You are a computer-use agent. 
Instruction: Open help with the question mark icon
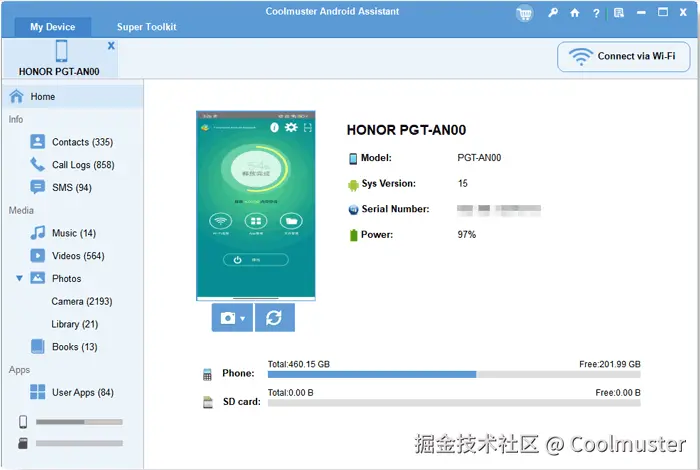(596, 13)
